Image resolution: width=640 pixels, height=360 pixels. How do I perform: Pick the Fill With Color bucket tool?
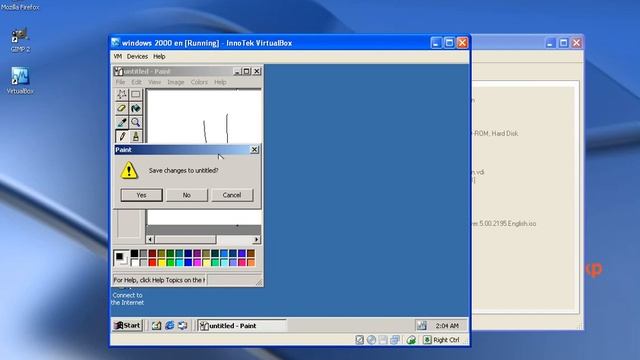(136, 108)
